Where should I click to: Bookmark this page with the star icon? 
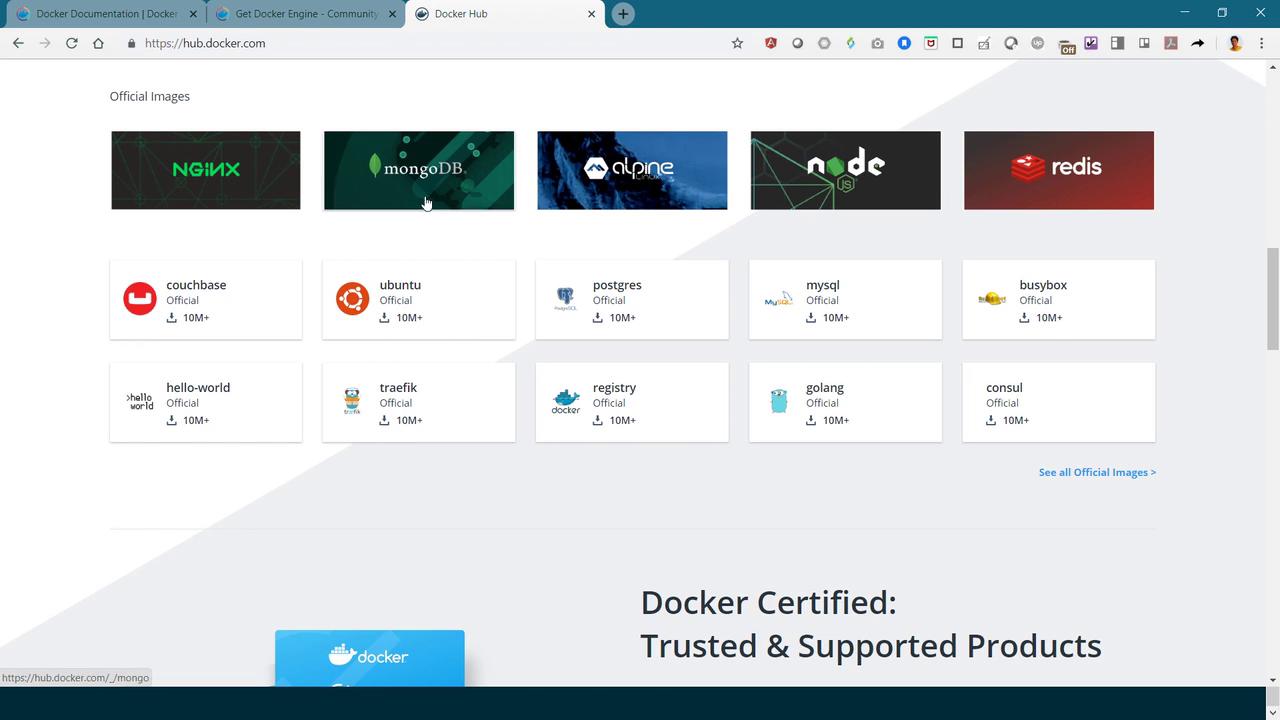pyautogui.click(x=738, y=43)
